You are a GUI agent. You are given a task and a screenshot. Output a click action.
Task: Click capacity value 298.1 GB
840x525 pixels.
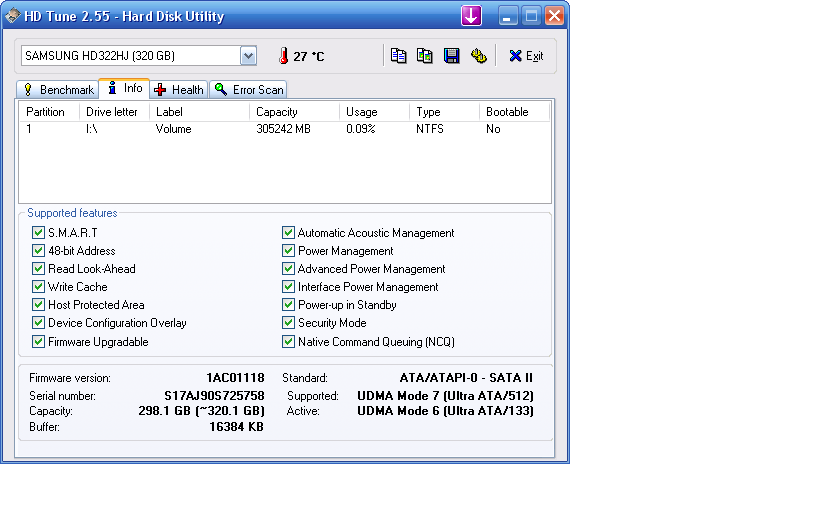pyautogui.click(x=201, y=411)
